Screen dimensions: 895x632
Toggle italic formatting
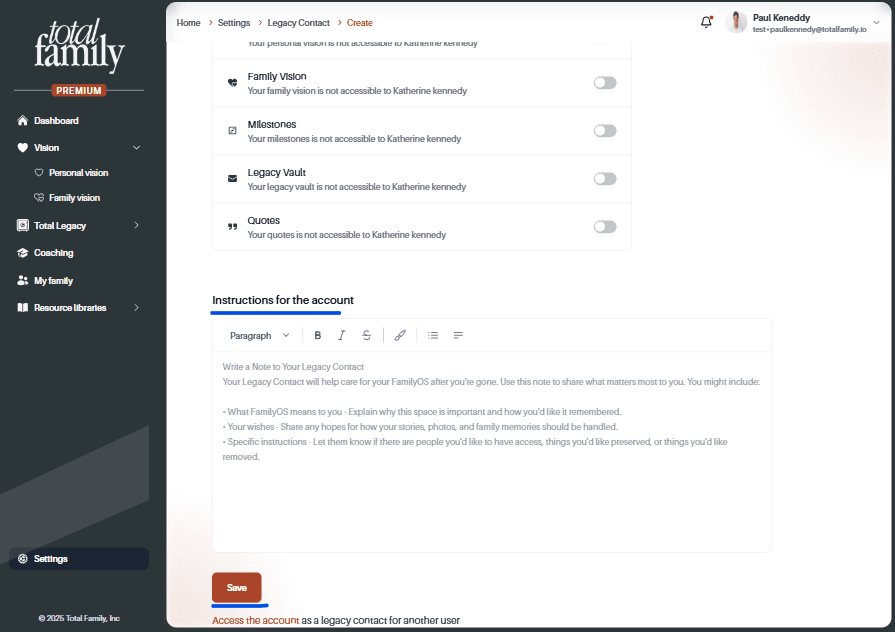341,335
